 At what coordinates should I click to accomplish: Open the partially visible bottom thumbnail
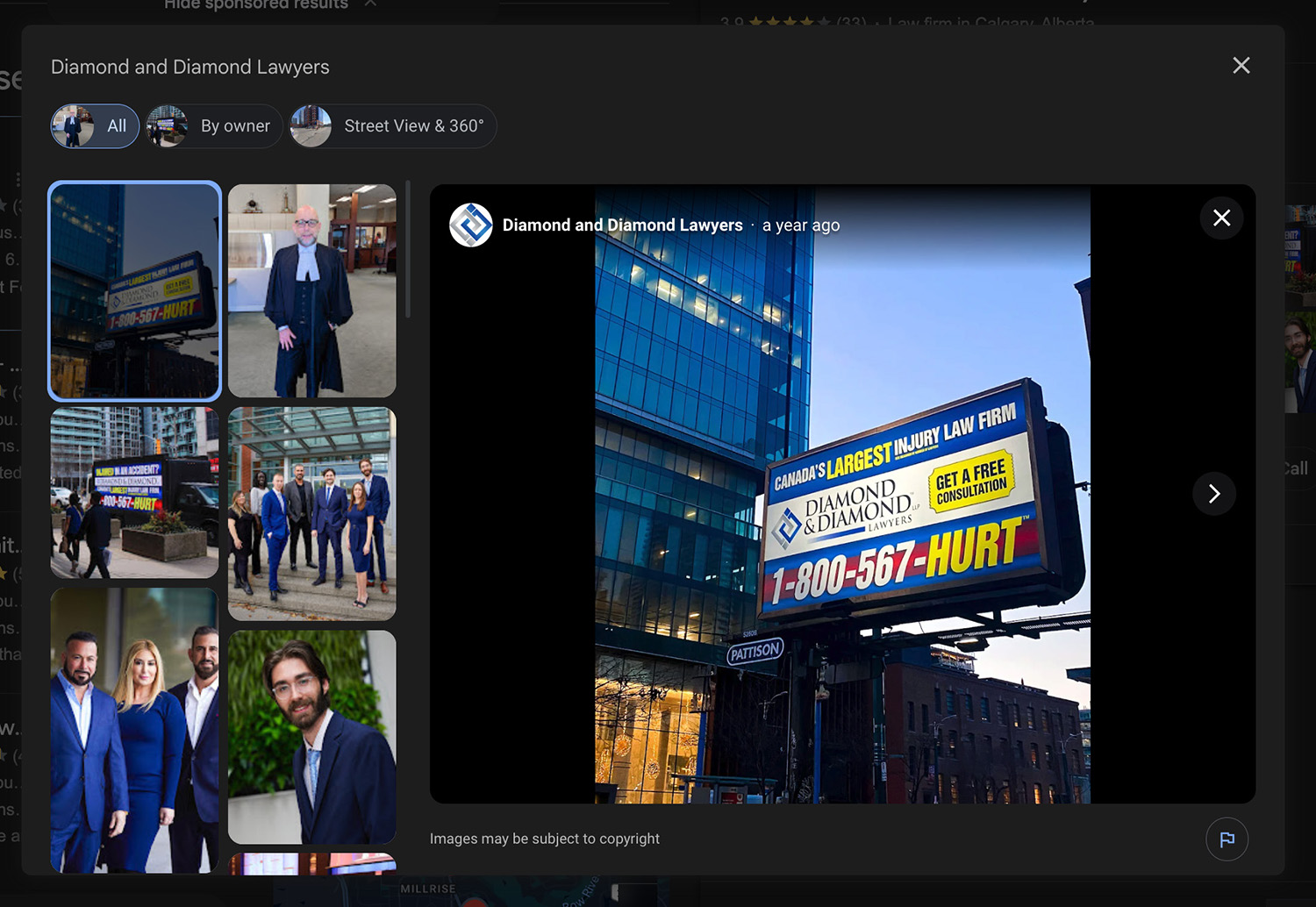point(311,864)
